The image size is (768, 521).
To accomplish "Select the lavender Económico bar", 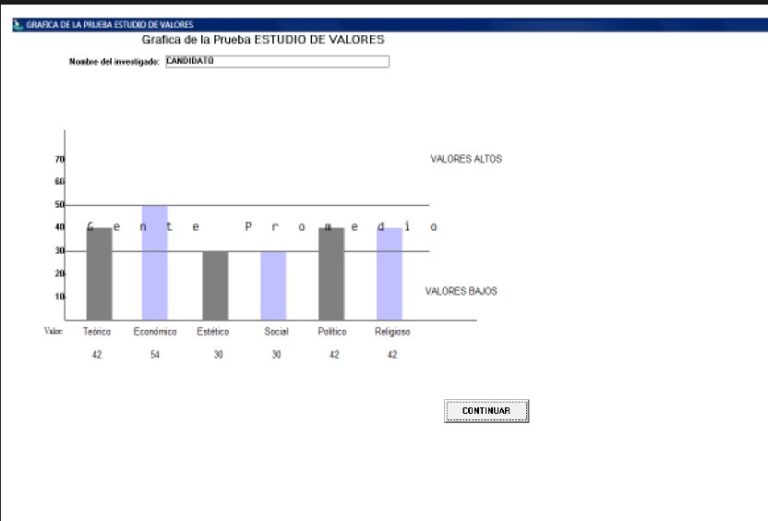I will pyautogui.click(x=155, y=262).
